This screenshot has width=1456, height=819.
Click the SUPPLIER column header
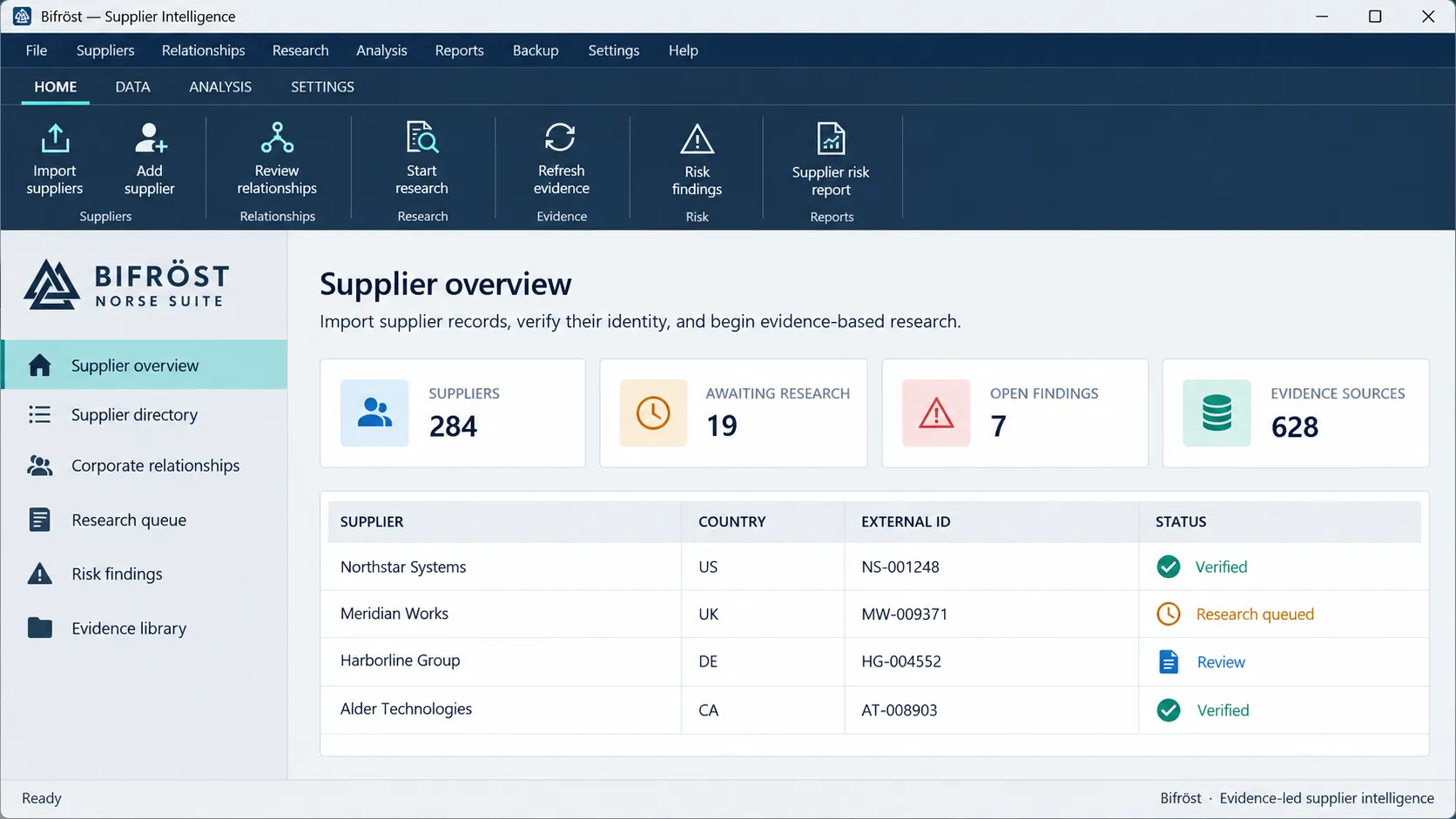pos(372,521)
